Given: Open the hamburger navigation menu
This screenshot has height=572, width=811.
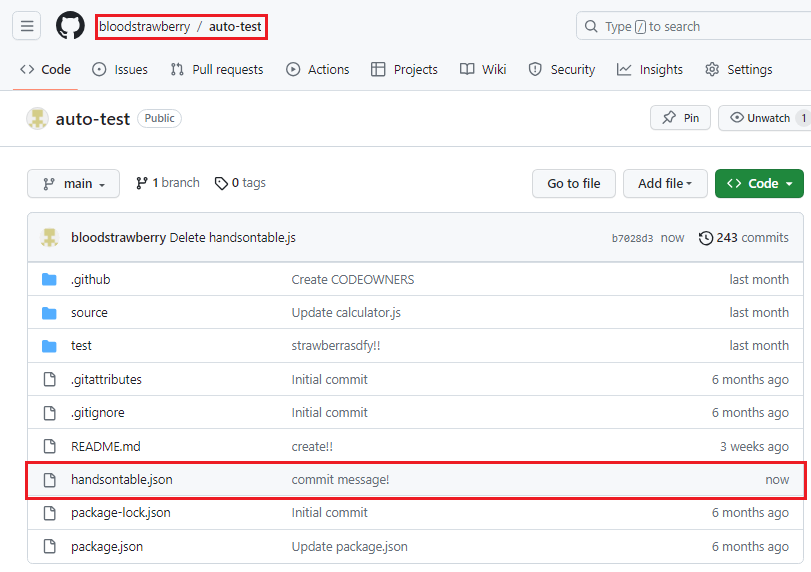Looking at the screenshot, I should 26,26.
